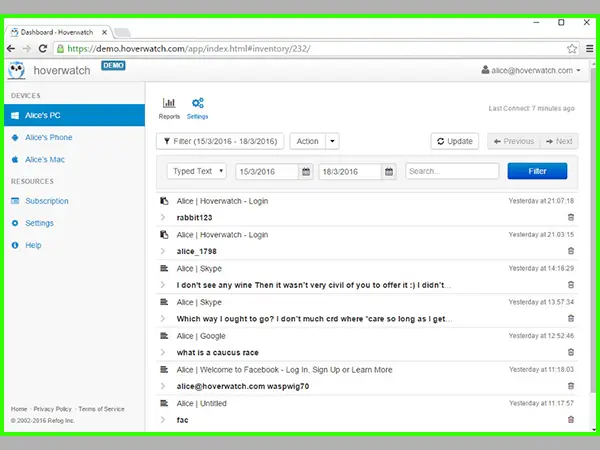This screenshot has width=600, height=450.
Task: Open the Home footer link
Action: pos(19,409)
